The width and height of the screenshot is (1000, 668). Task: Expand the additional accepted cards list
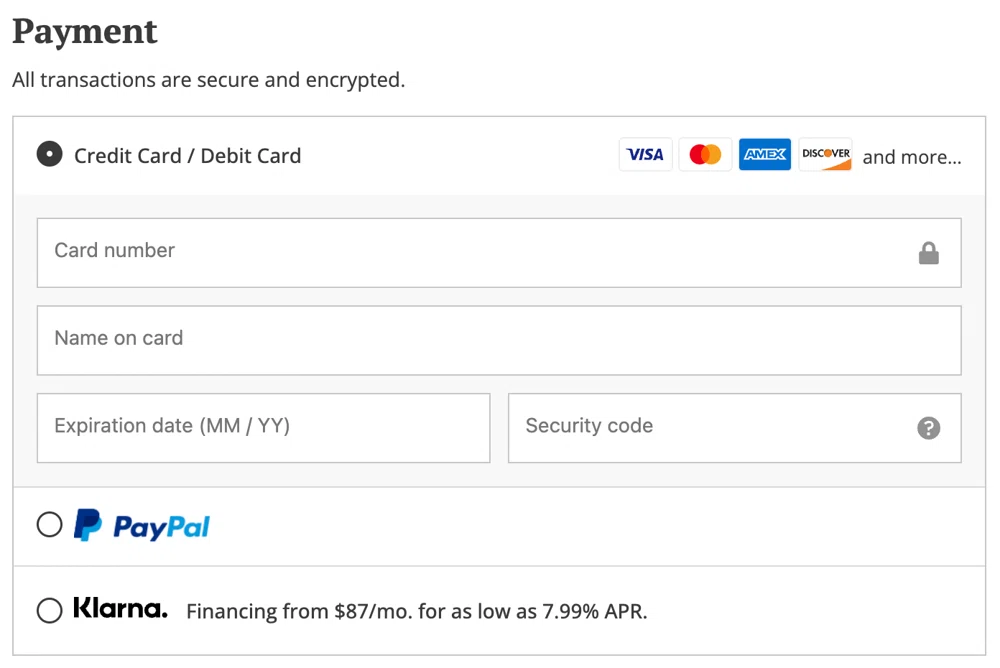point(912,156)
